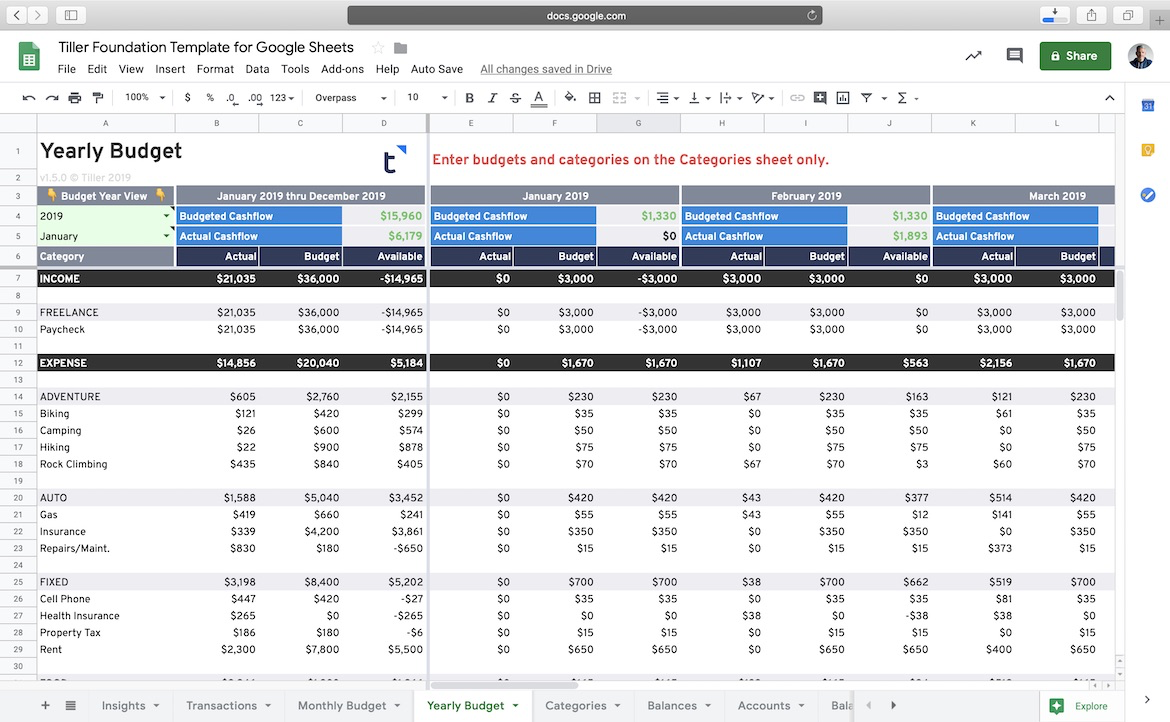Image resolution: width=1170 pixels, height=722 pixels.
Task: Click All changes saved in Drive link
Action: click(x=546, y=69)
